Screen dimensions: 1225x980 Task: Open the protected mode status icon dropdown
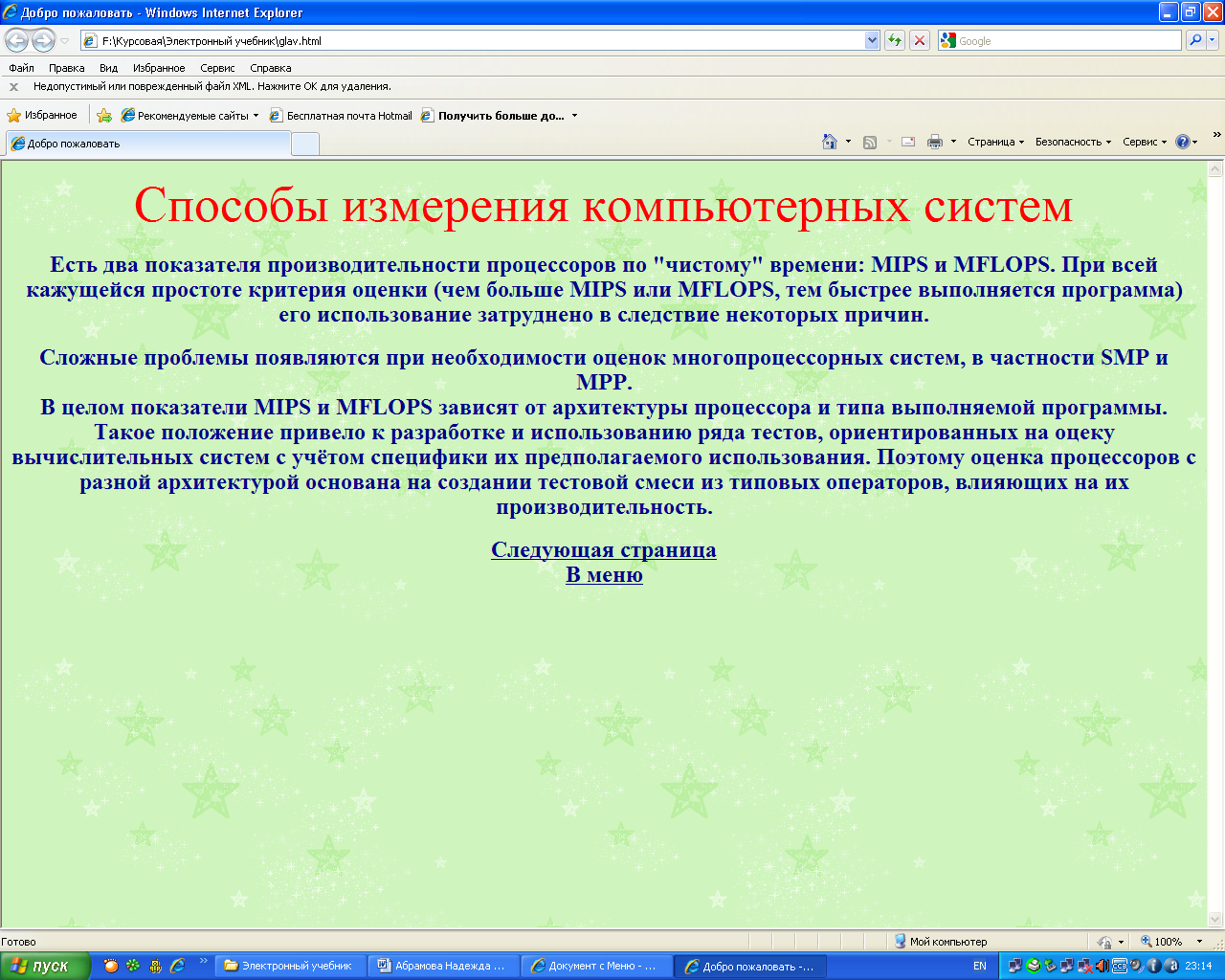pos(1110,942)
